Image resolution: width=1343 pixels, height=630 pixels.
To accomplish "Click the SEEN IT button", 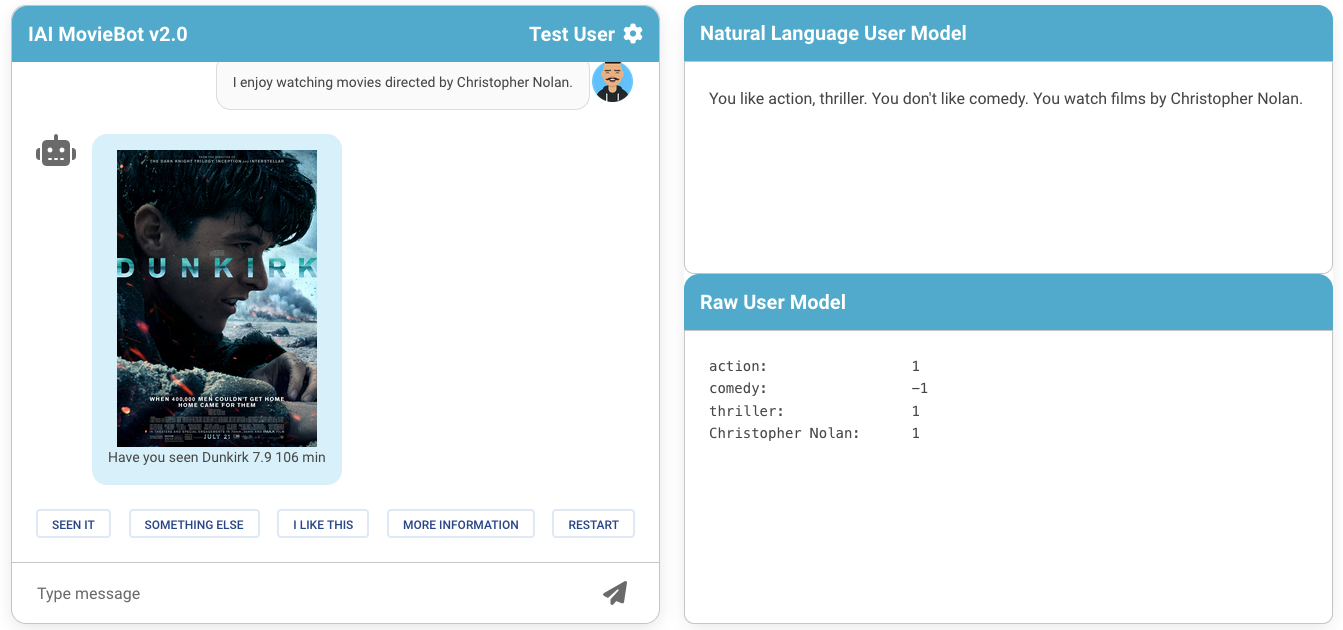I will tap(73, 524).
